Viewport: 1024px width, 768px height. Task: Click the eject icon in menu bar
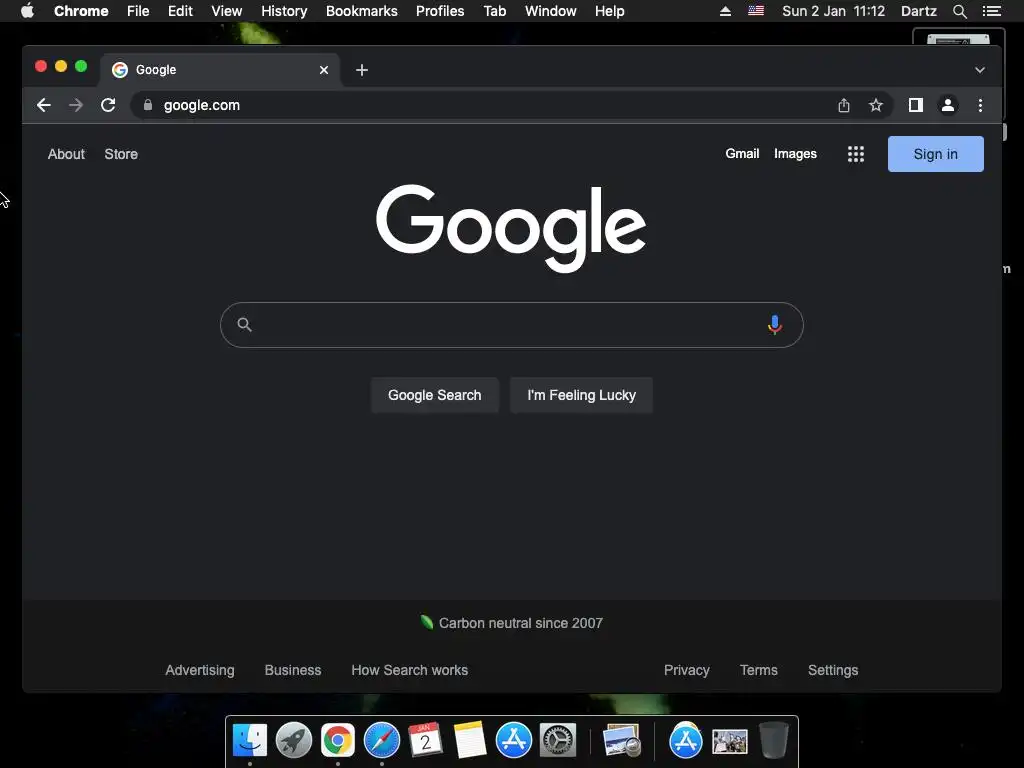point(725,11)
